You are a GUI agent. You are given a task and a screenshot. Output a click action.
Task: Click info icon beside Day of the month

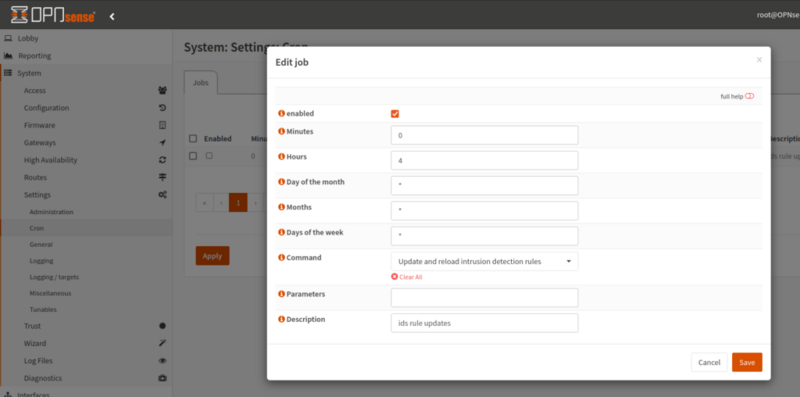[x=281, y=182]
